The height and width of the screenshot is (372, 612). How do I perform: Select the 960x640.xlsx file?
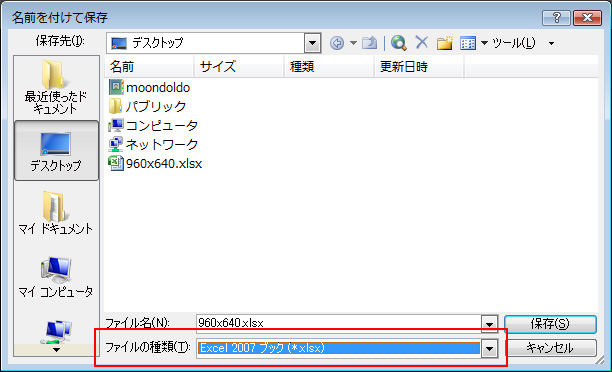155,164
